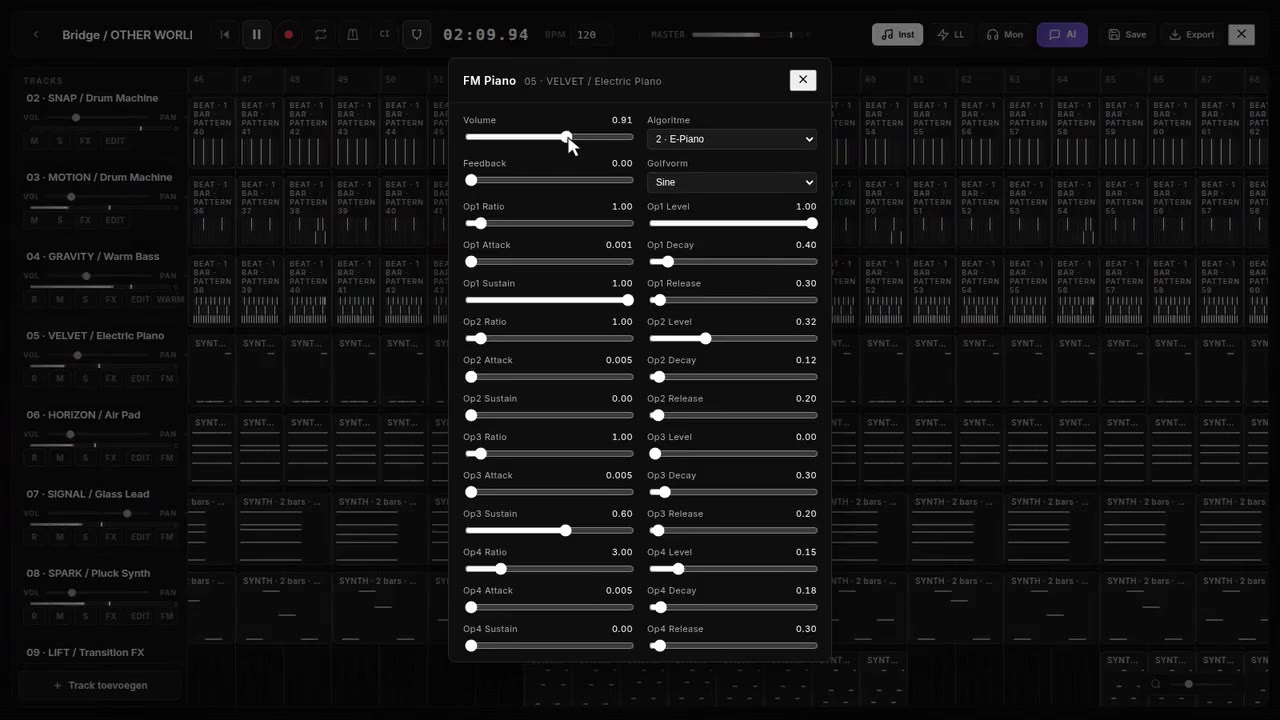Click the Volume slider in FM Piano
The height and width of the screenshot is (720, 1280).
click(x=549, y=137)
